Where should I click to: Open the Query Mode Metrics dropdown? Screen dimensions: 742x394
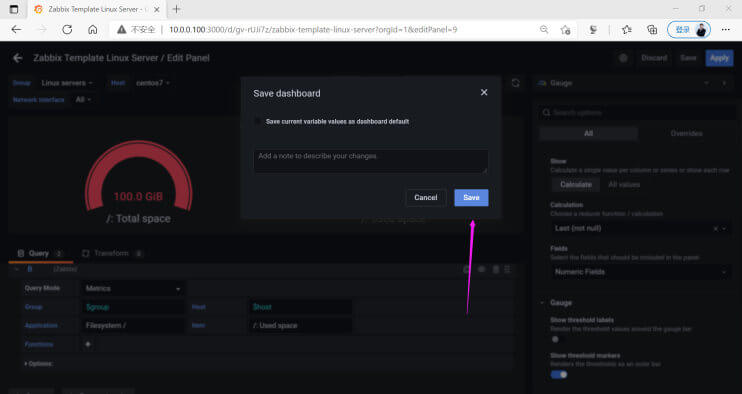coord(133,288)
